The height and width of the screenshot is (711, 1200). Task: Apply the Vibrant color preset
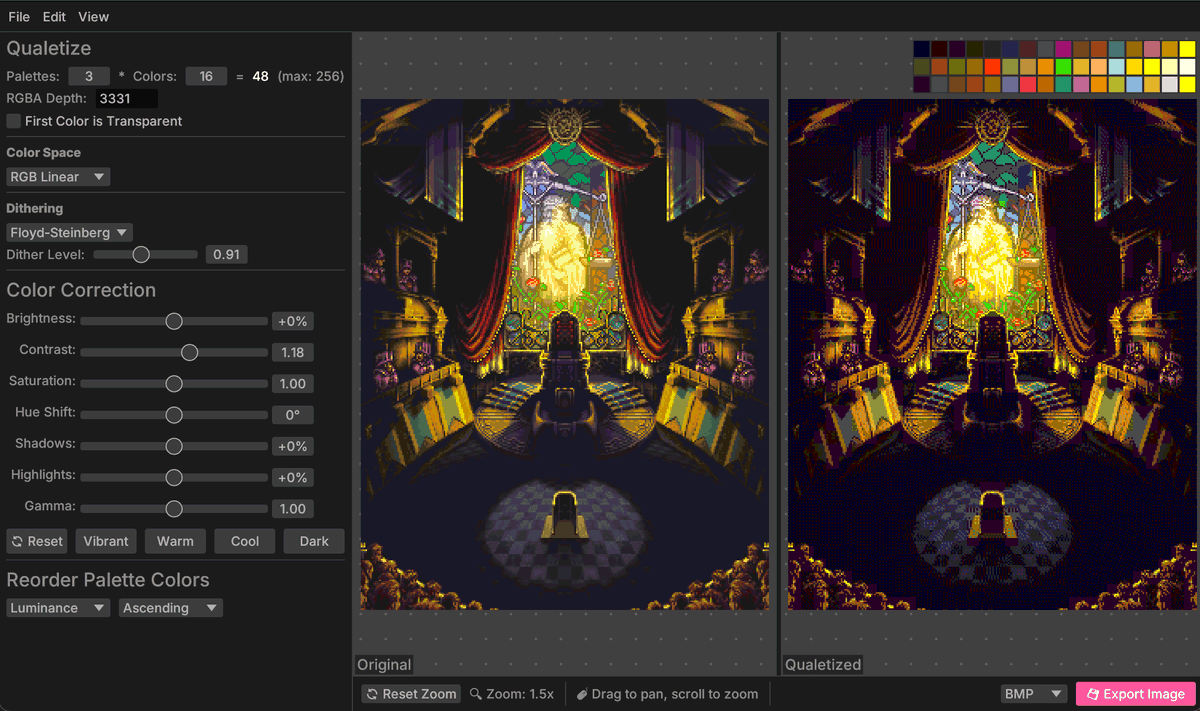(105, 541)
